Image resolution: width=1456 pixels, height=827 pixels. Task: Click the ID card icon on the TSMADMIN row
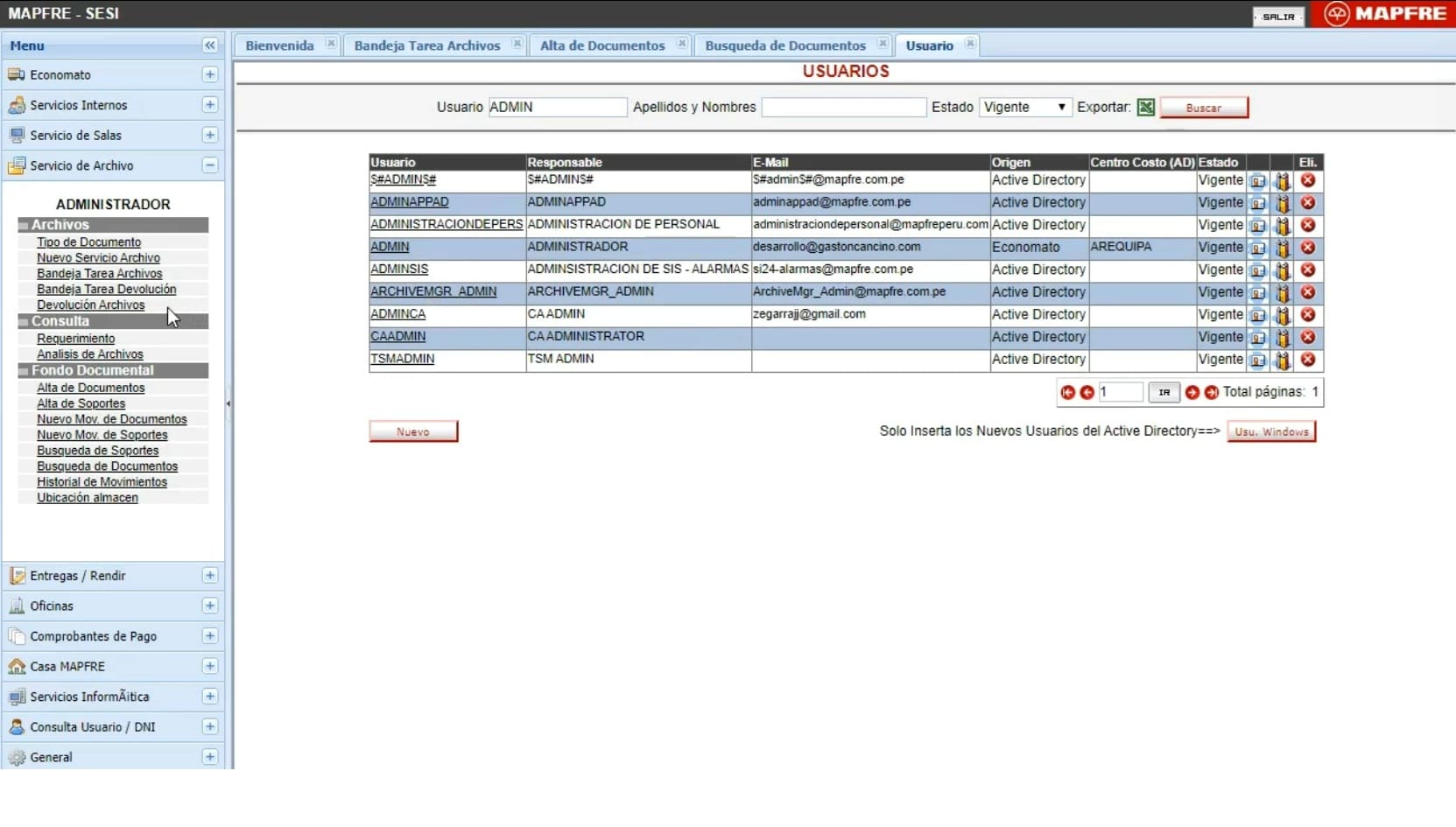click(1258, 359)
